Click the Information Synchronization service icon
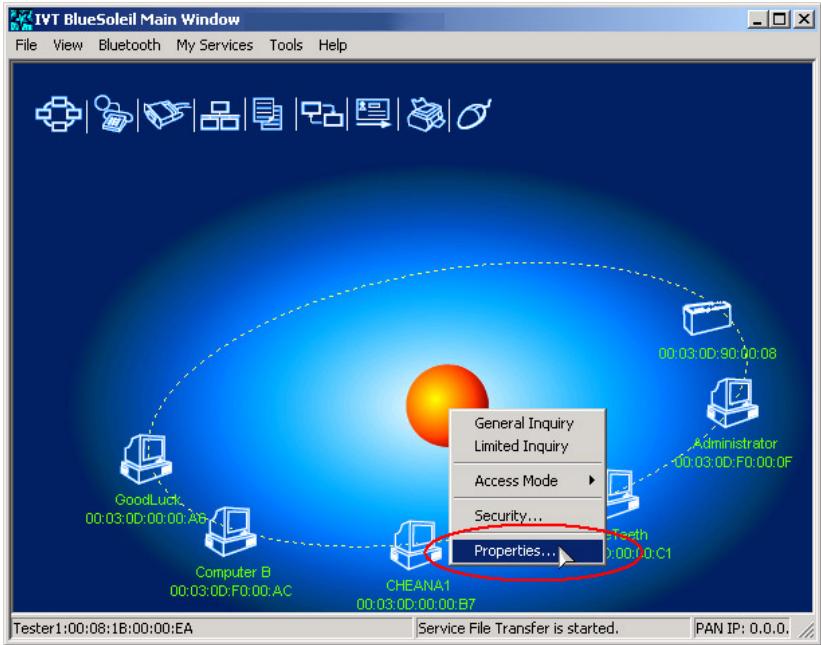This screenshot has height=645, width=821. [322, 114]
